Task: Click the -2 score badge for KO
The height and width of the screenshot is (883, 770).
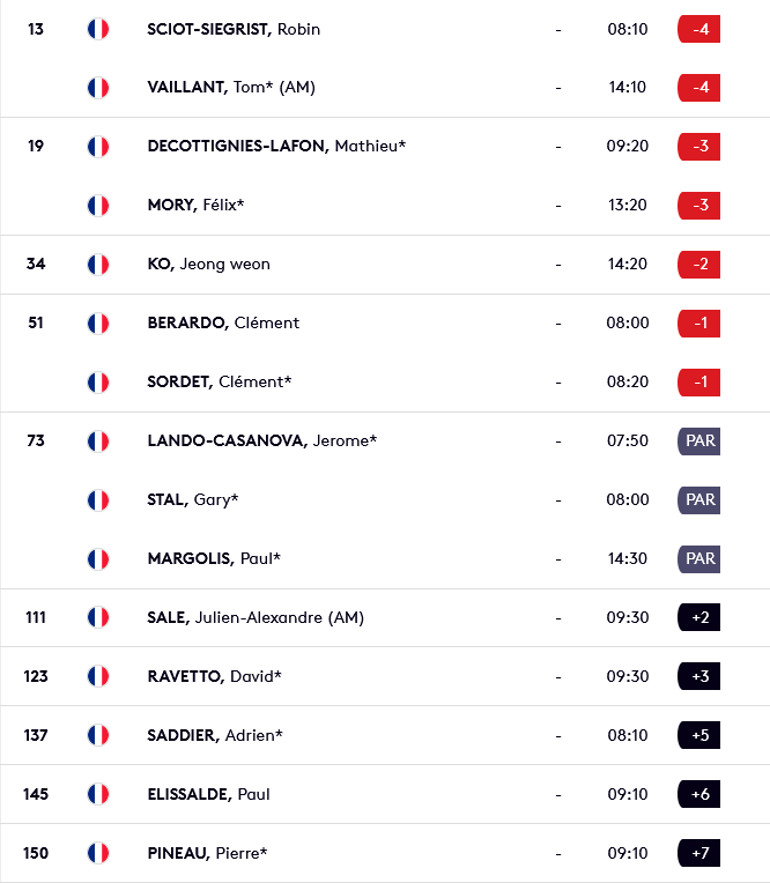Action: pos(698,265)
